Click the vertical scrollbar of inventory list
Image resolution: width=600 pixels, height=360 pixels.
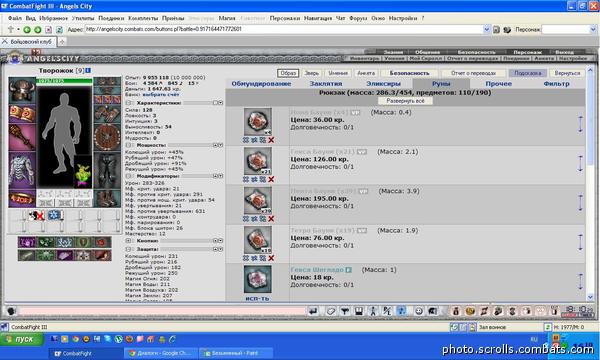pyautogui.click(x=590, y=183)
